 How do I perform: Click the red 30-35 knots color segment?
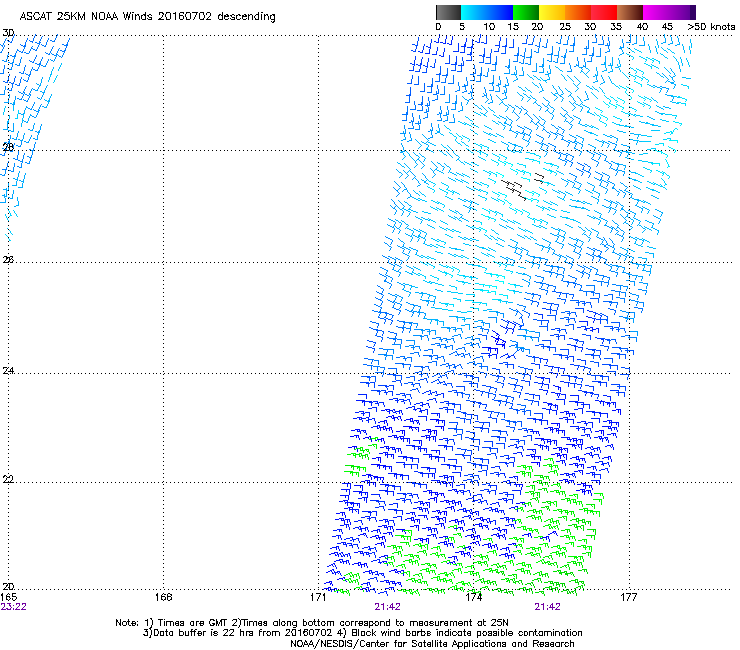[x=604, y=12]
